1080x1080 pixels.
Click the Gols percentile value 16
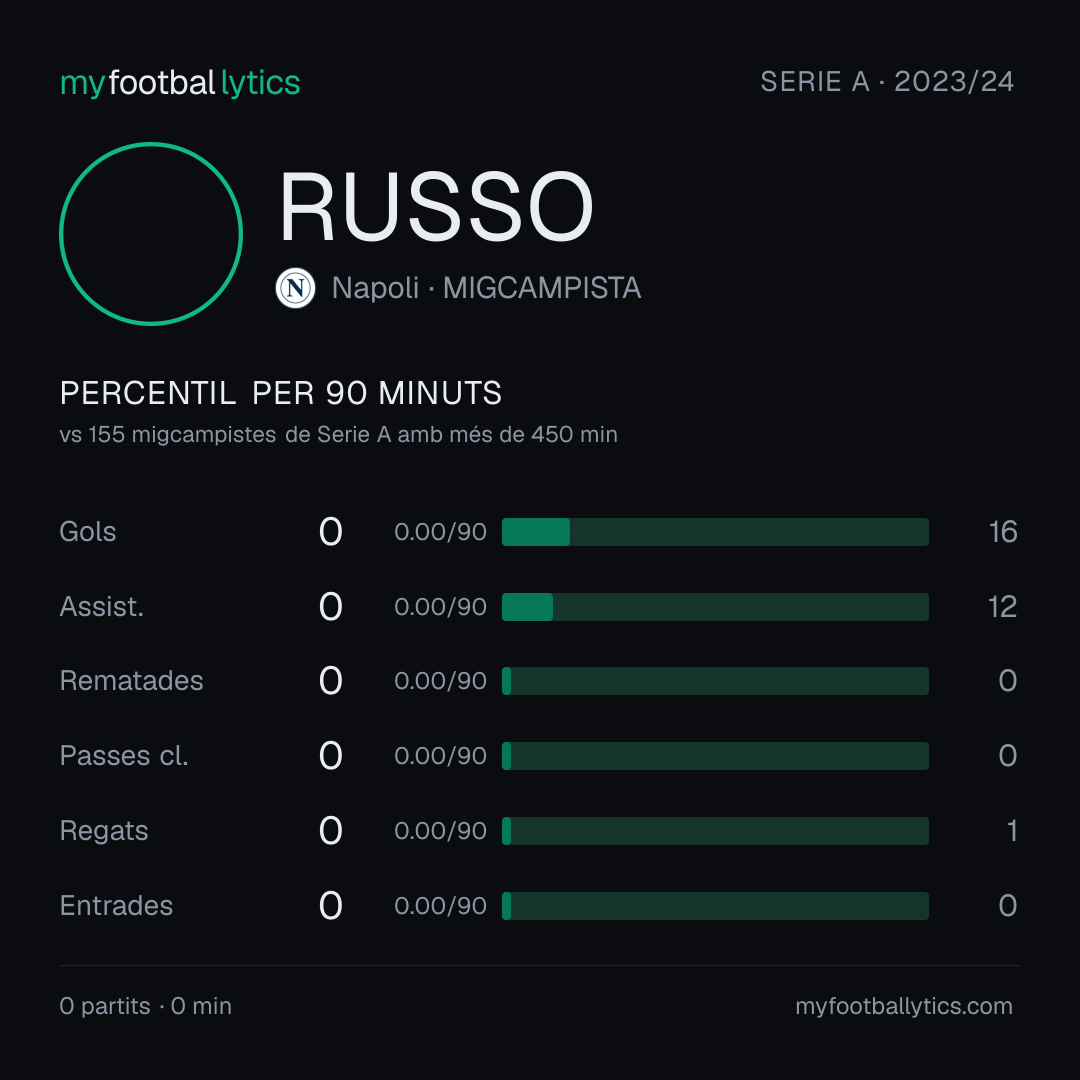(1003, 532)
